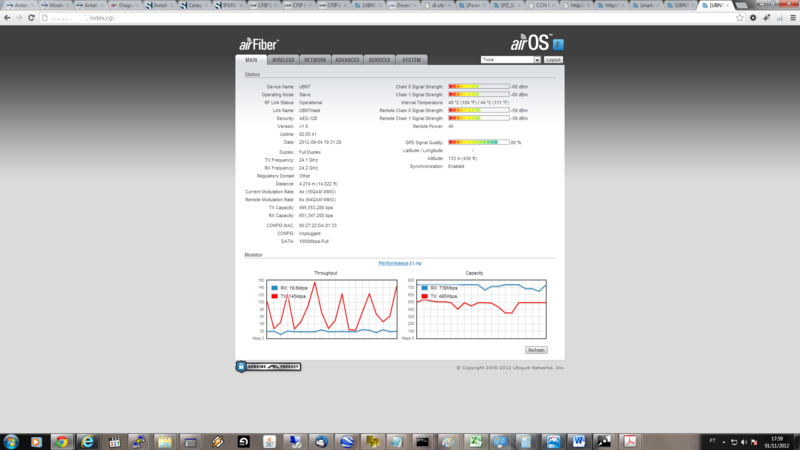Click the Logout button
This screenshot has height=450, width=800.
tap(553, 60)
